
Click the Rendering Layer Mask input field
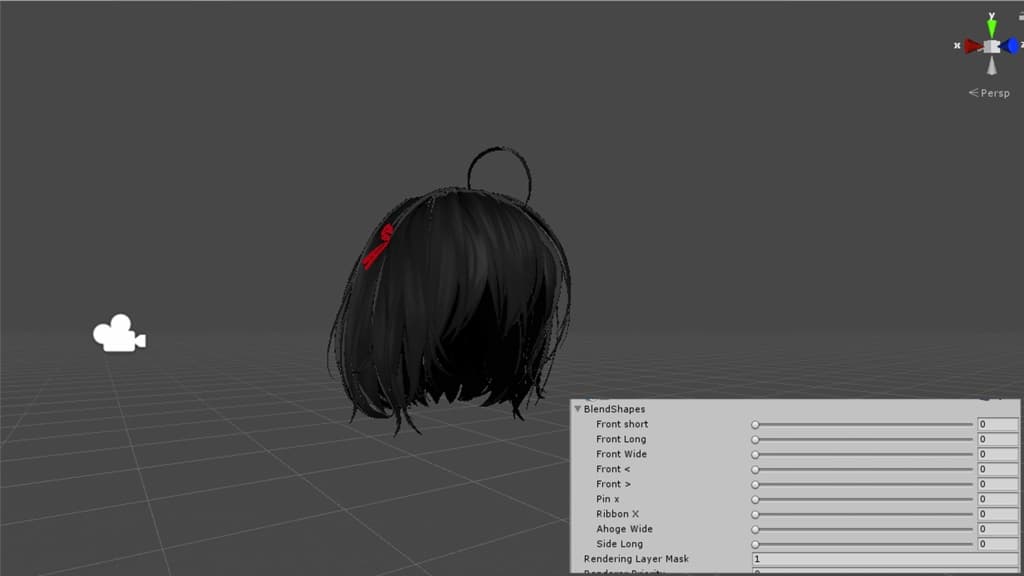[885, 559]
